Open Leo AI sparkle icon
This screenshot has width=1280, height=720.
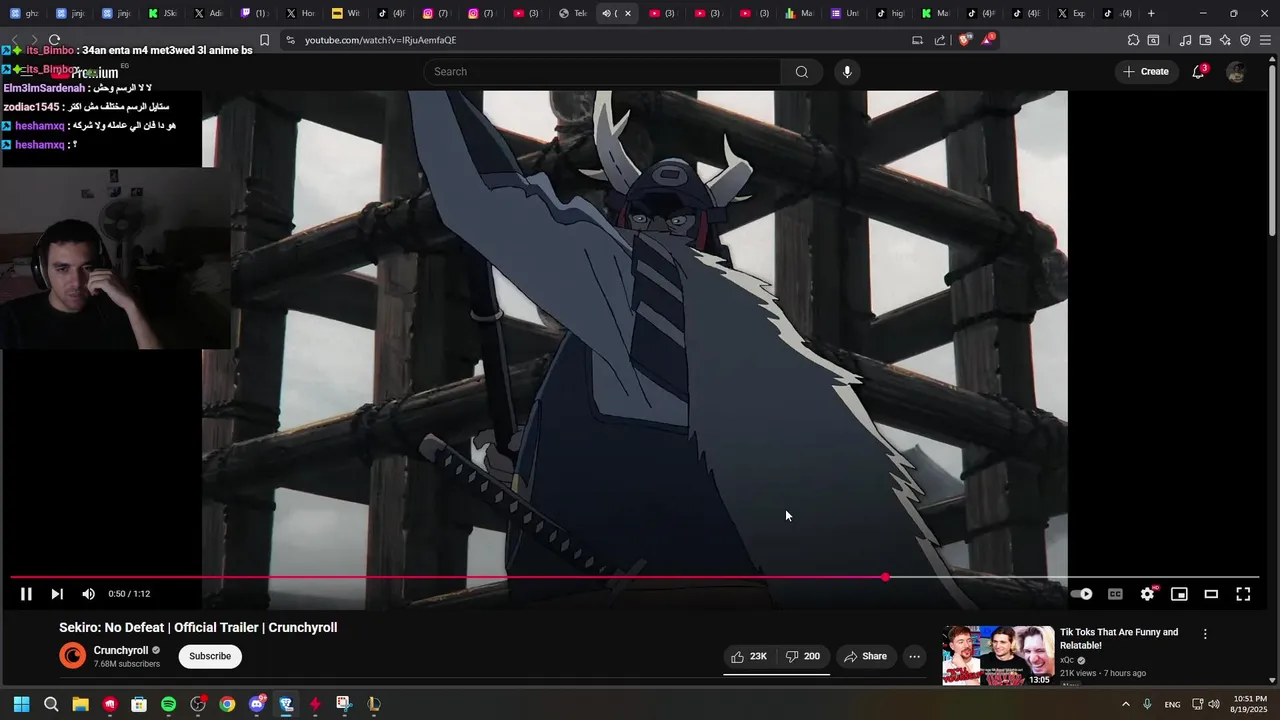tap(1225, 40)
